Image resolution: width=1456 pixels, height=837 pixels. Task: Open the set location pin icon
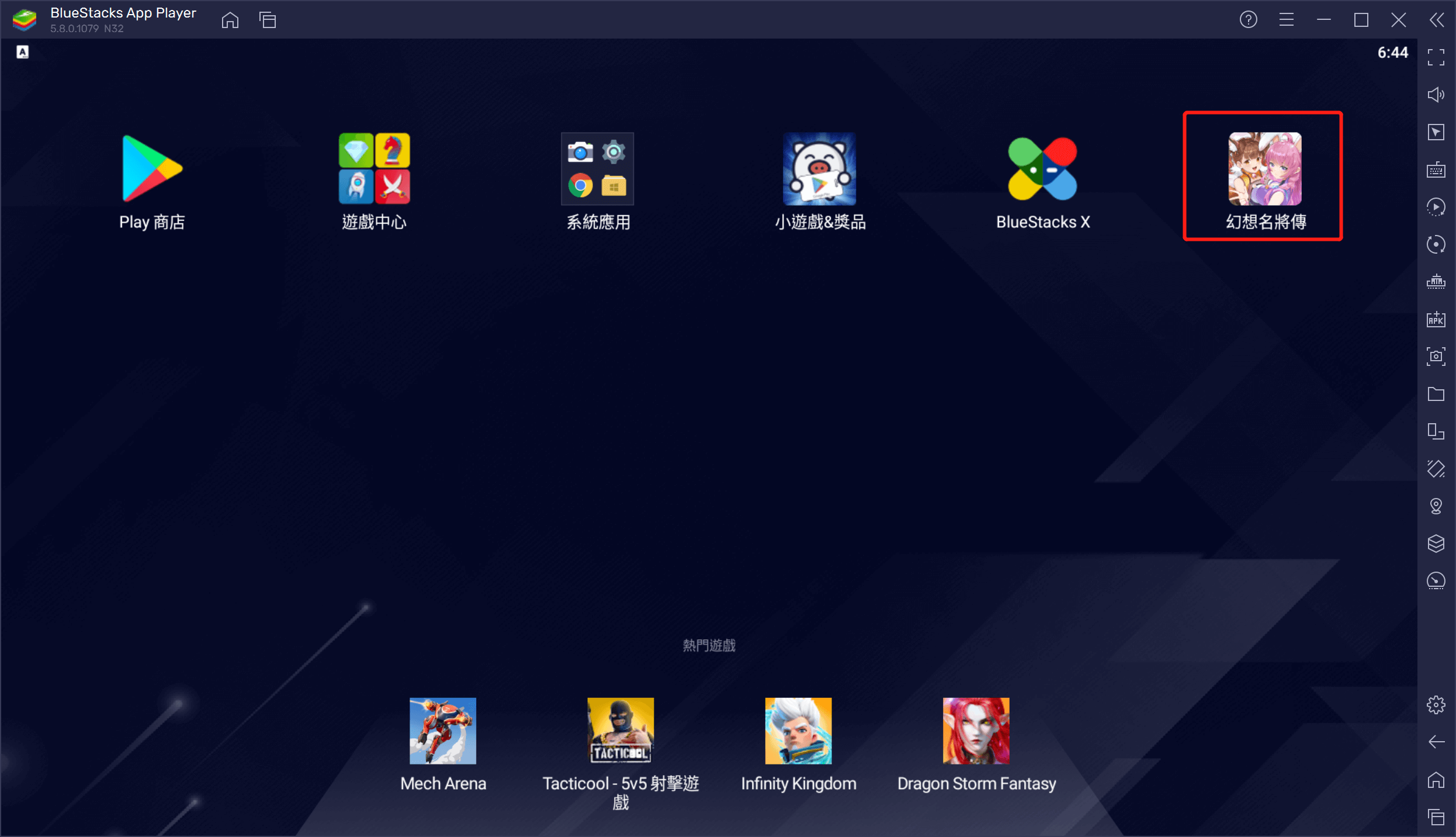coord(1436,506)
